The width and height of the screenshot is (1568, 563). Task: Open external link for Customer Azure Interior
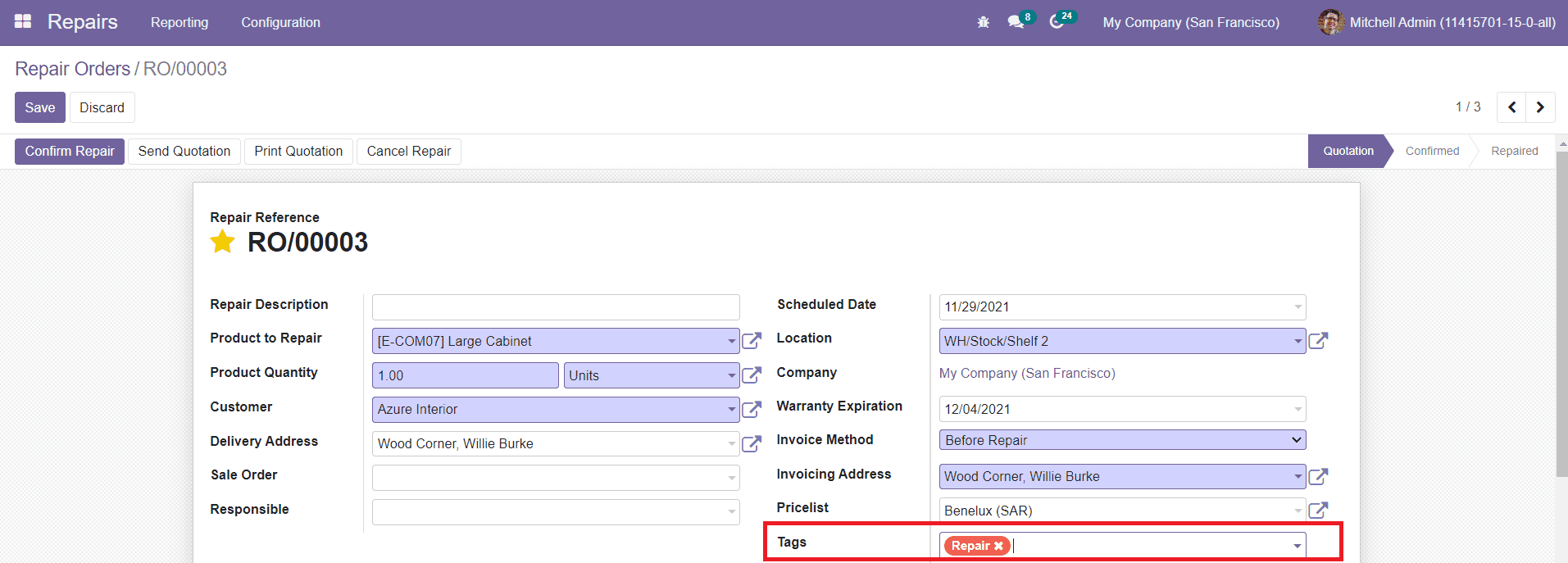[x=752, y=409]
